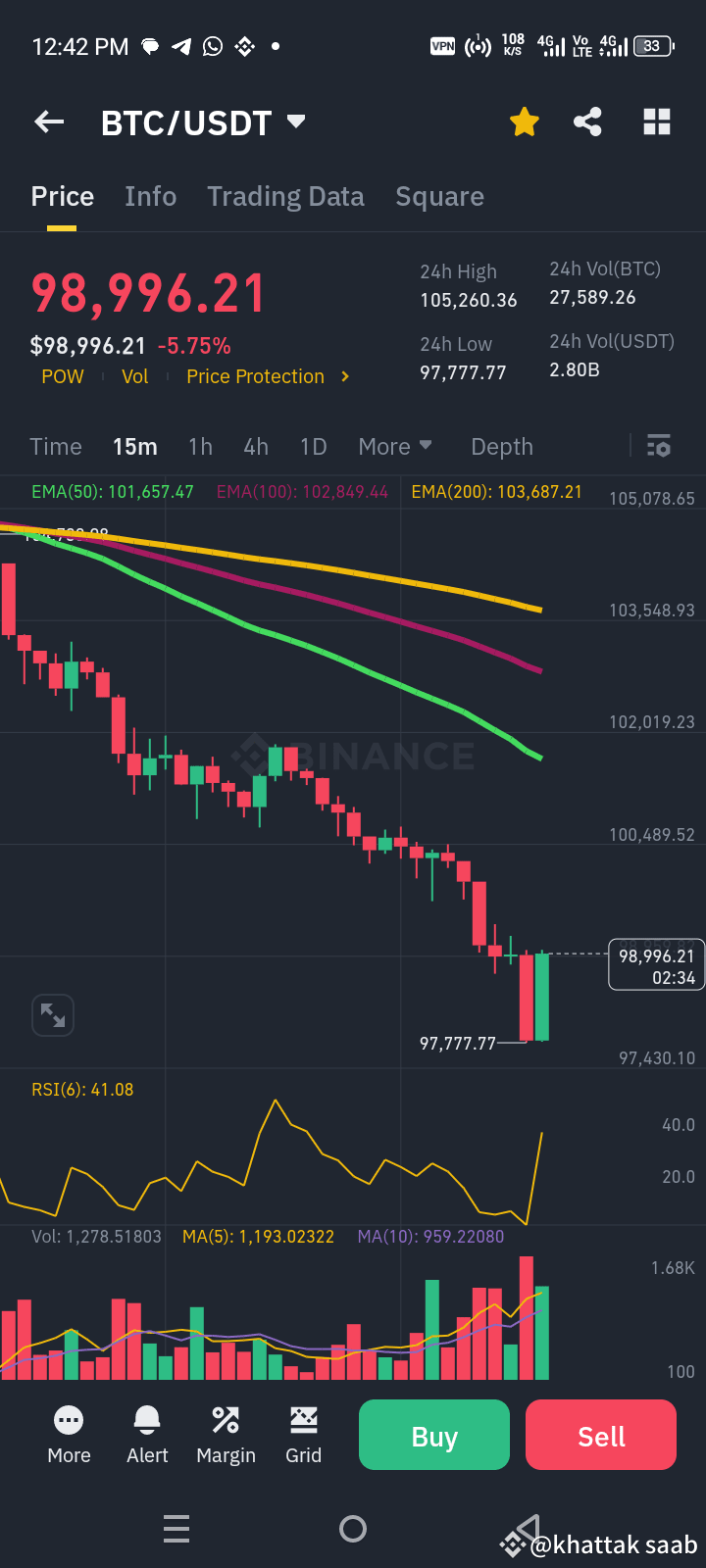The width and height of the screenshot is (706, 1568).
Task: Expand the More intervals dropdown
Action: point(395,447)
